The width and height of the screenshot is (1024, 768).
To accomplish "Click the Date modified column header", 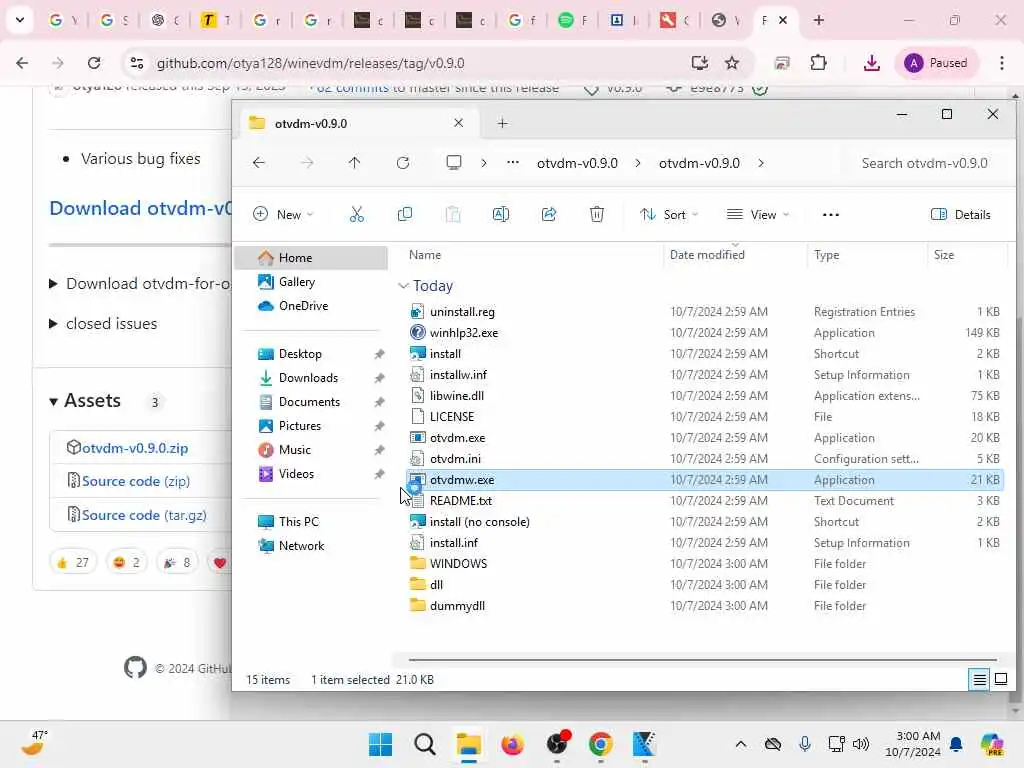I will (x=707, y=255).
